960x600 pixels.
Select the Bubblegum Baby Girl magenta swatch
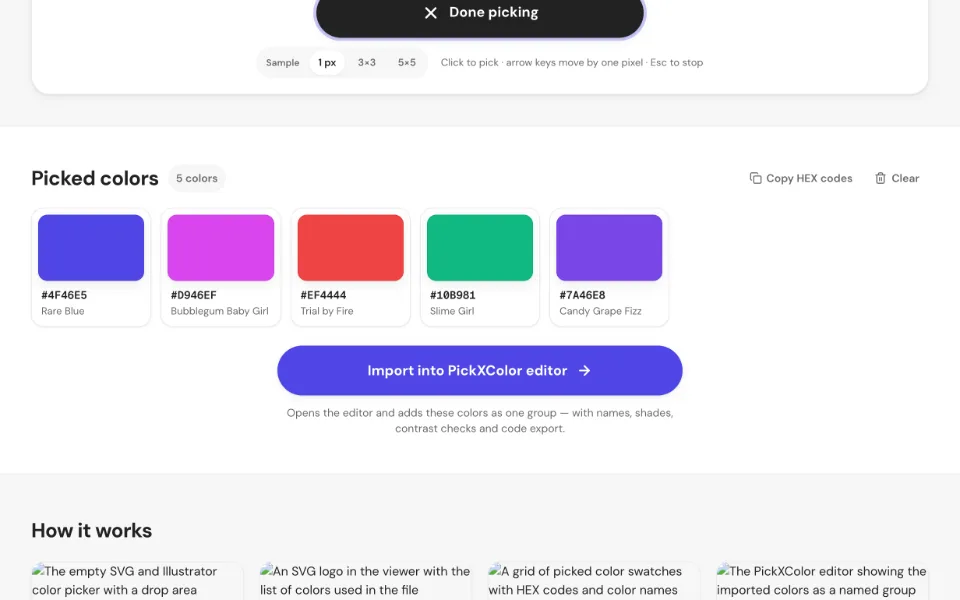(220, 247)
